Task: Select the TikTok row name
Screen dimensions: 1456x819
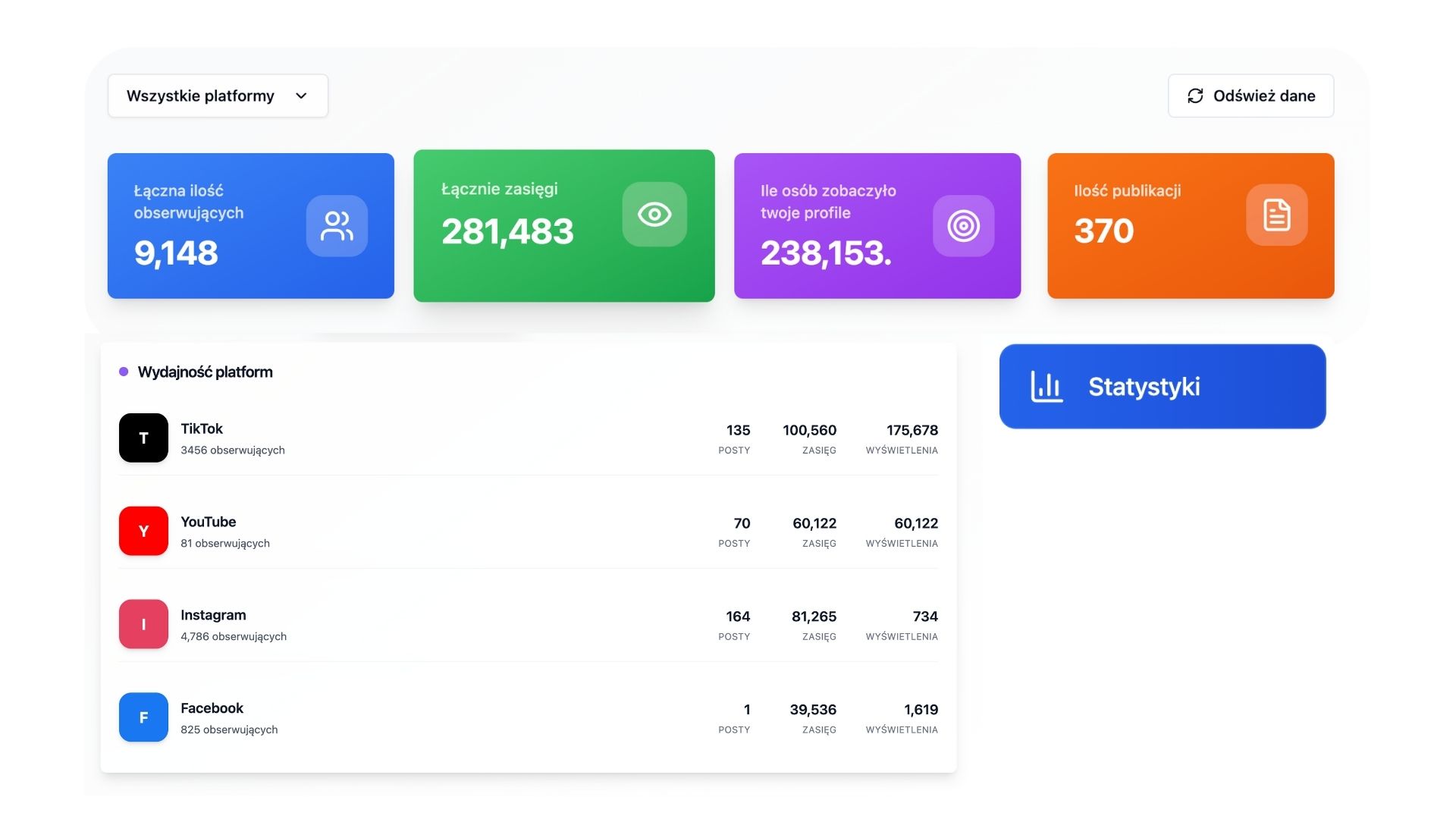Action: 202,428
